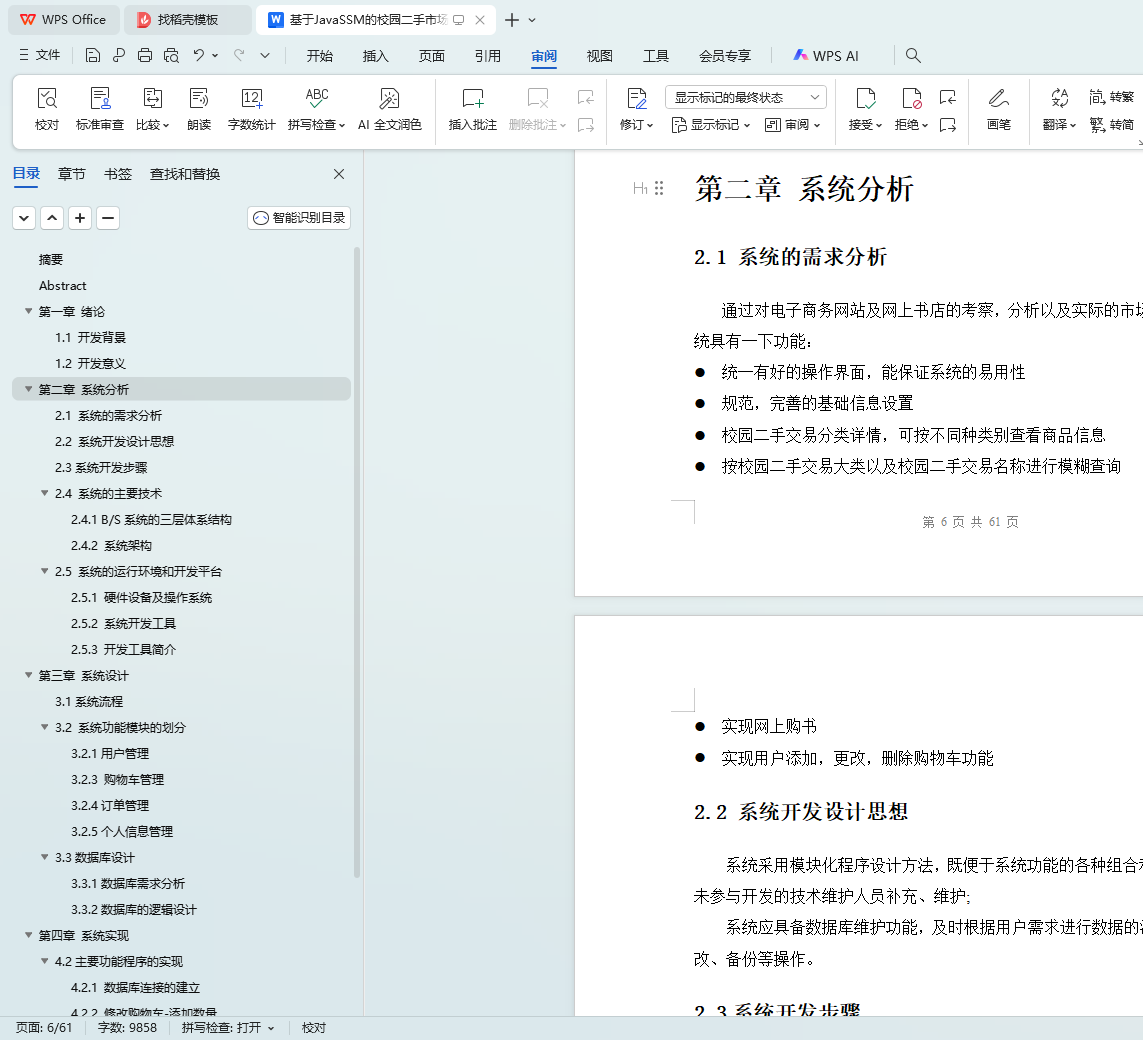Click 智能识别目录 button
1143x1040 pixels.
299,218
